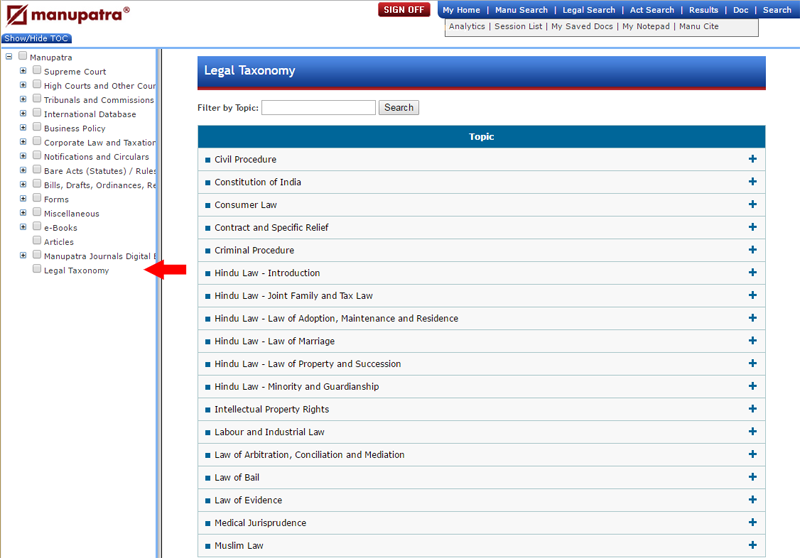Screen dimensions: 800x558
Task: Expand Notifications and Circulars node
Action: coord(23,156)
